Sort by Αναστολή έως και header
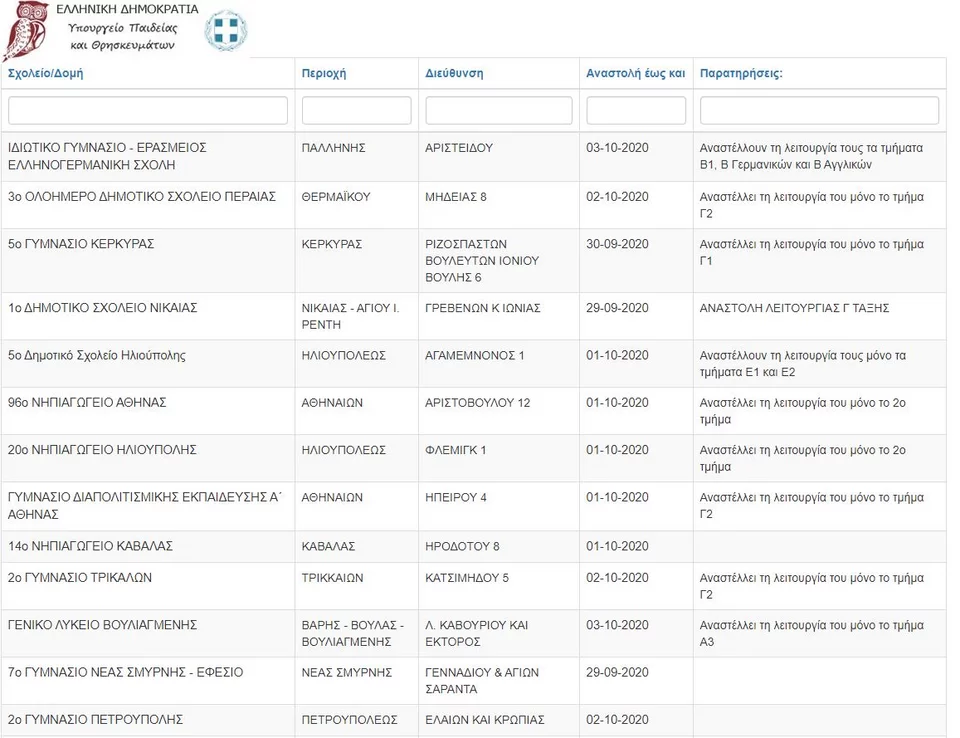Image resolution: width=960 pixels, height=738 pixels. click(x=635, y=74)
